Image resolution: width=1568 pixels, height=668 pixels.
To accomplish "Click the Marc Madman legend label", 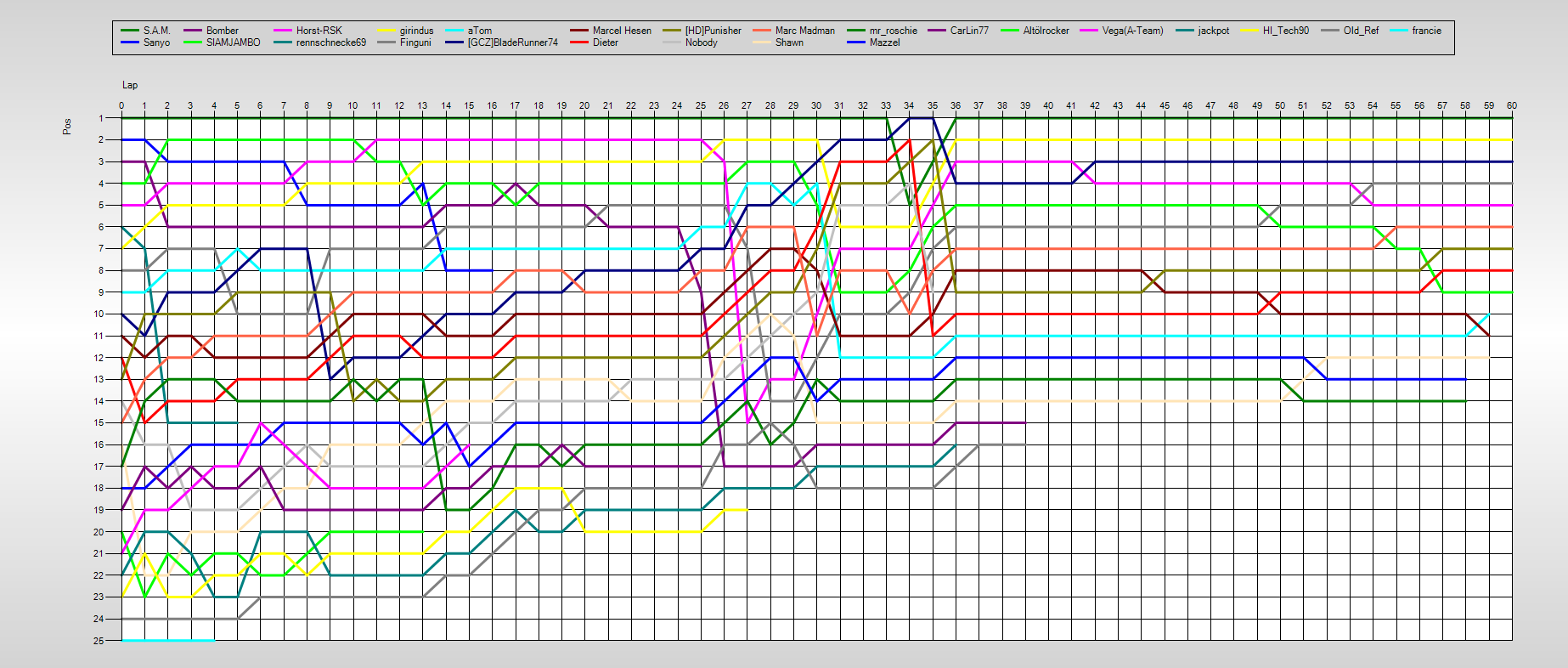I will pyautogui.click(x=804, y=31).
